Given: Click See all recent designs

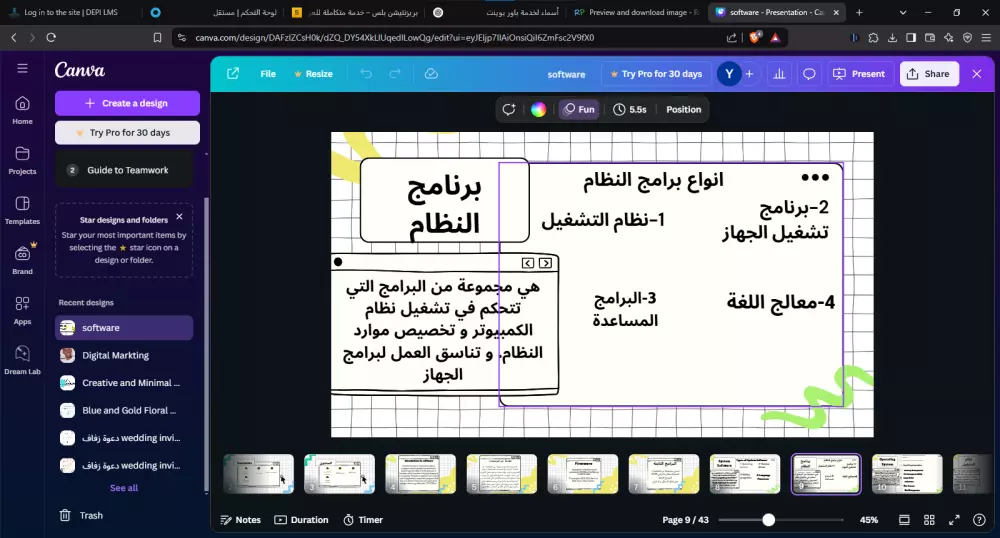Looking at the screenshot, I should [124, 488].
